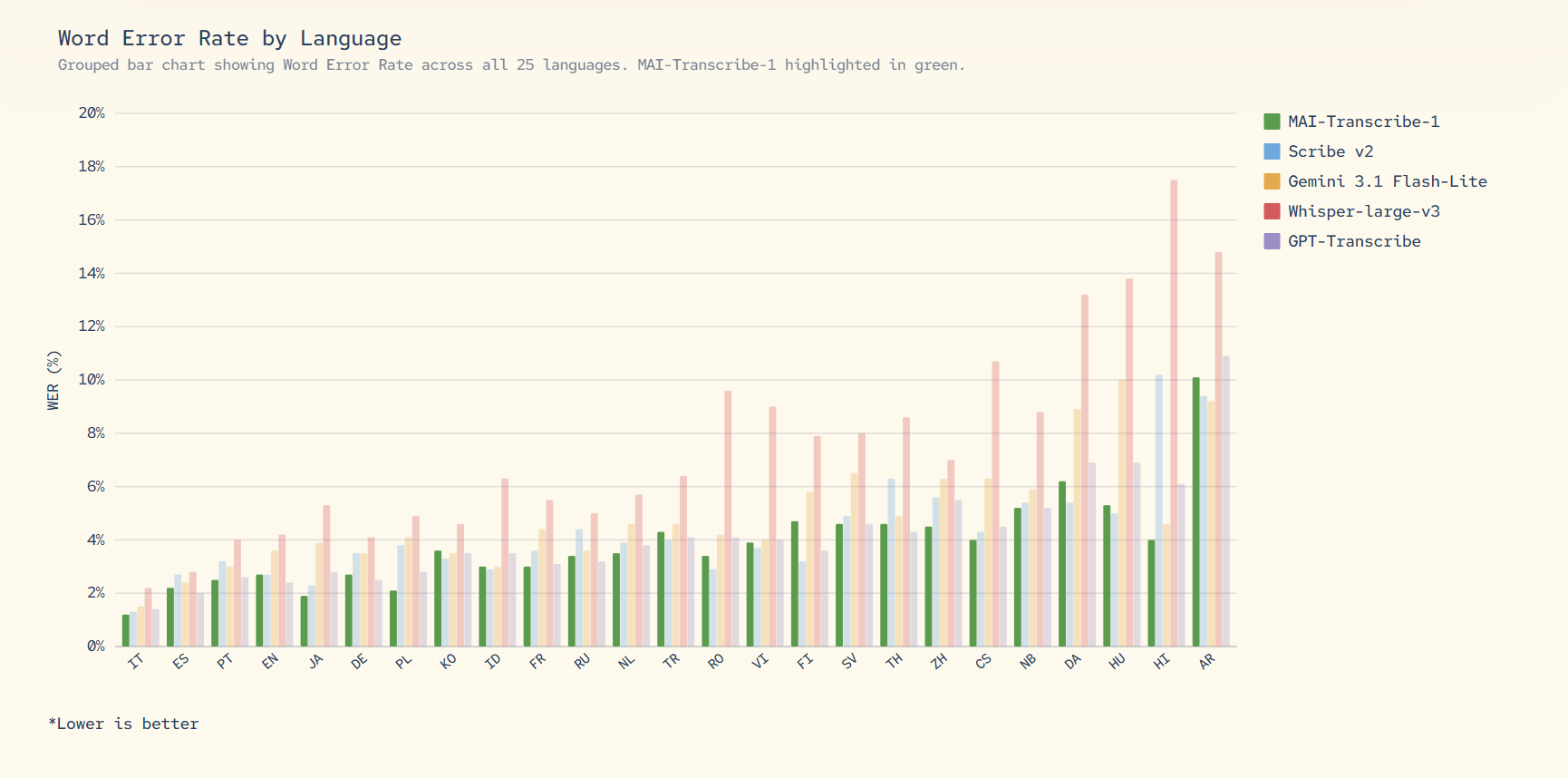
Task: Click the 'WER (%)' y-axis label
Action: (53, 380)
